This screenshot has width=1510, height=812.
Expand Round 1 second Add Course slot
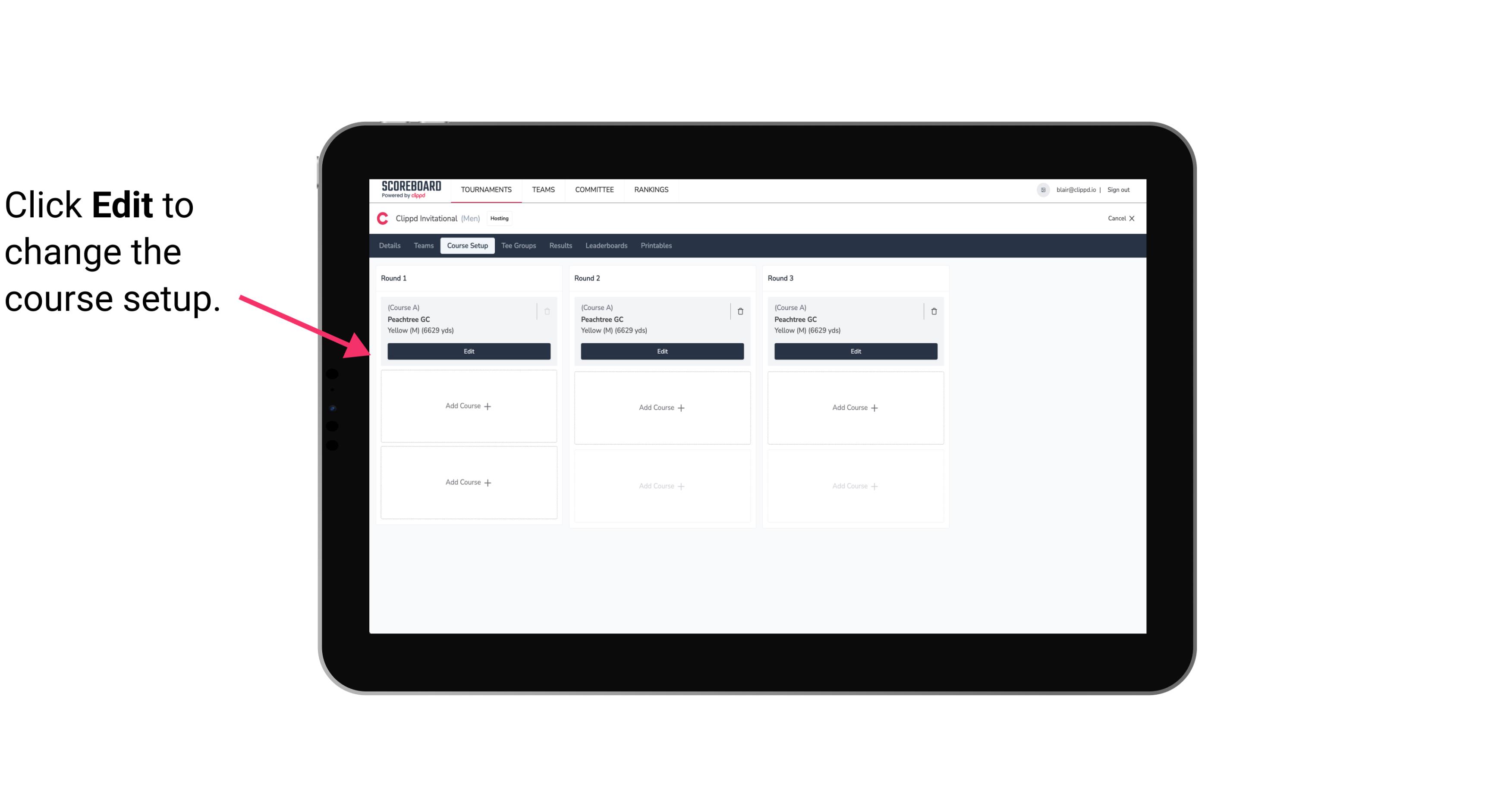pyautogui.click(x=468, y=482)
